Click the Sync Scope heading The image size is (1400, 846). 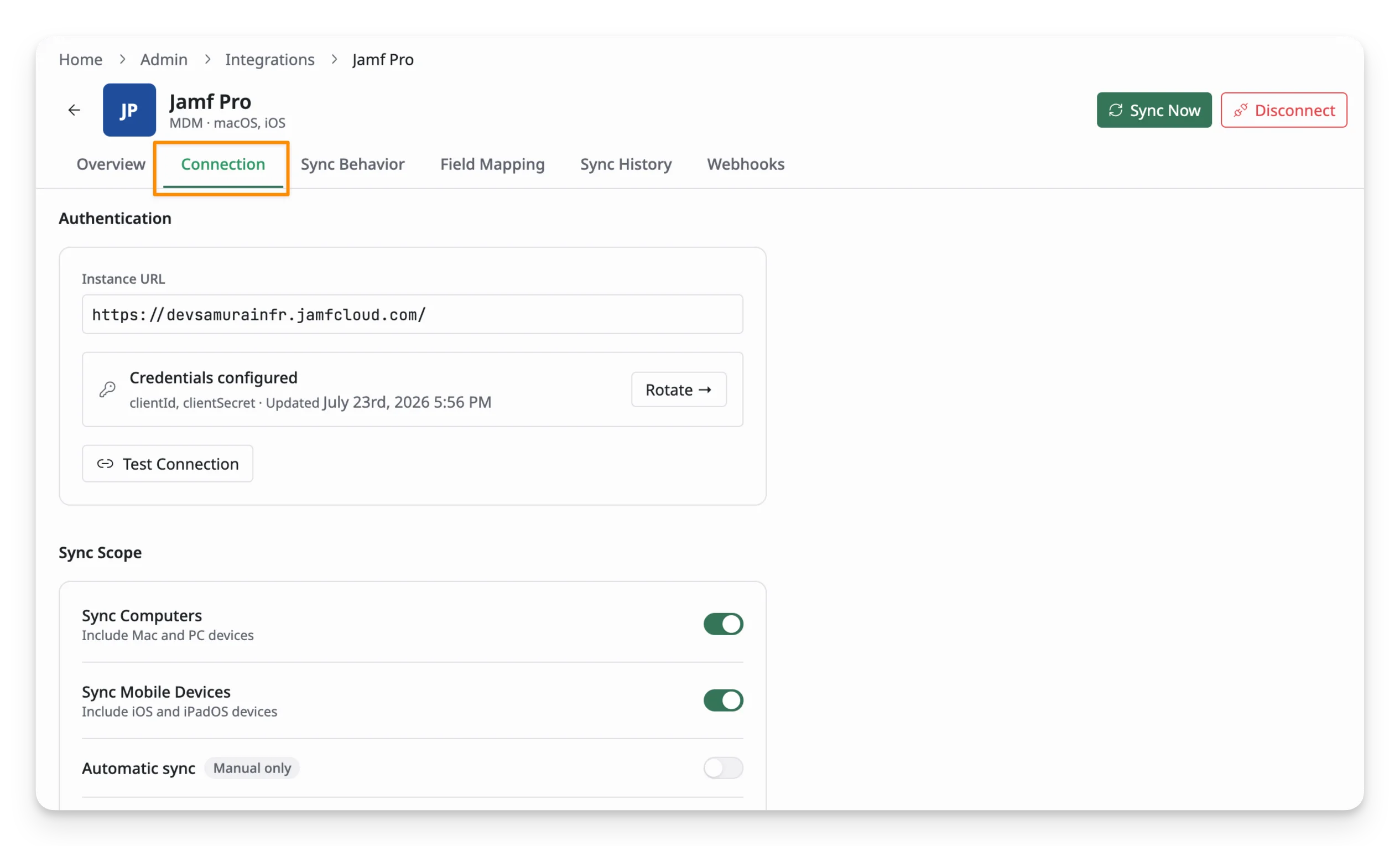coord(100,553)
